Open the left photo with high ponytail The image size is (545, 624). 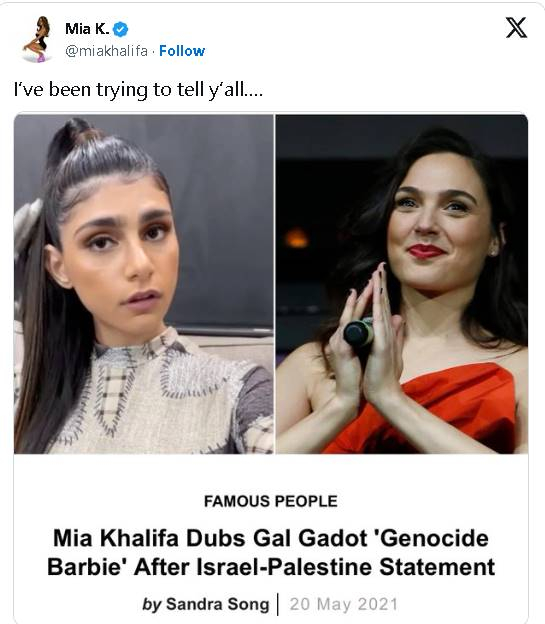click(144, 284)
